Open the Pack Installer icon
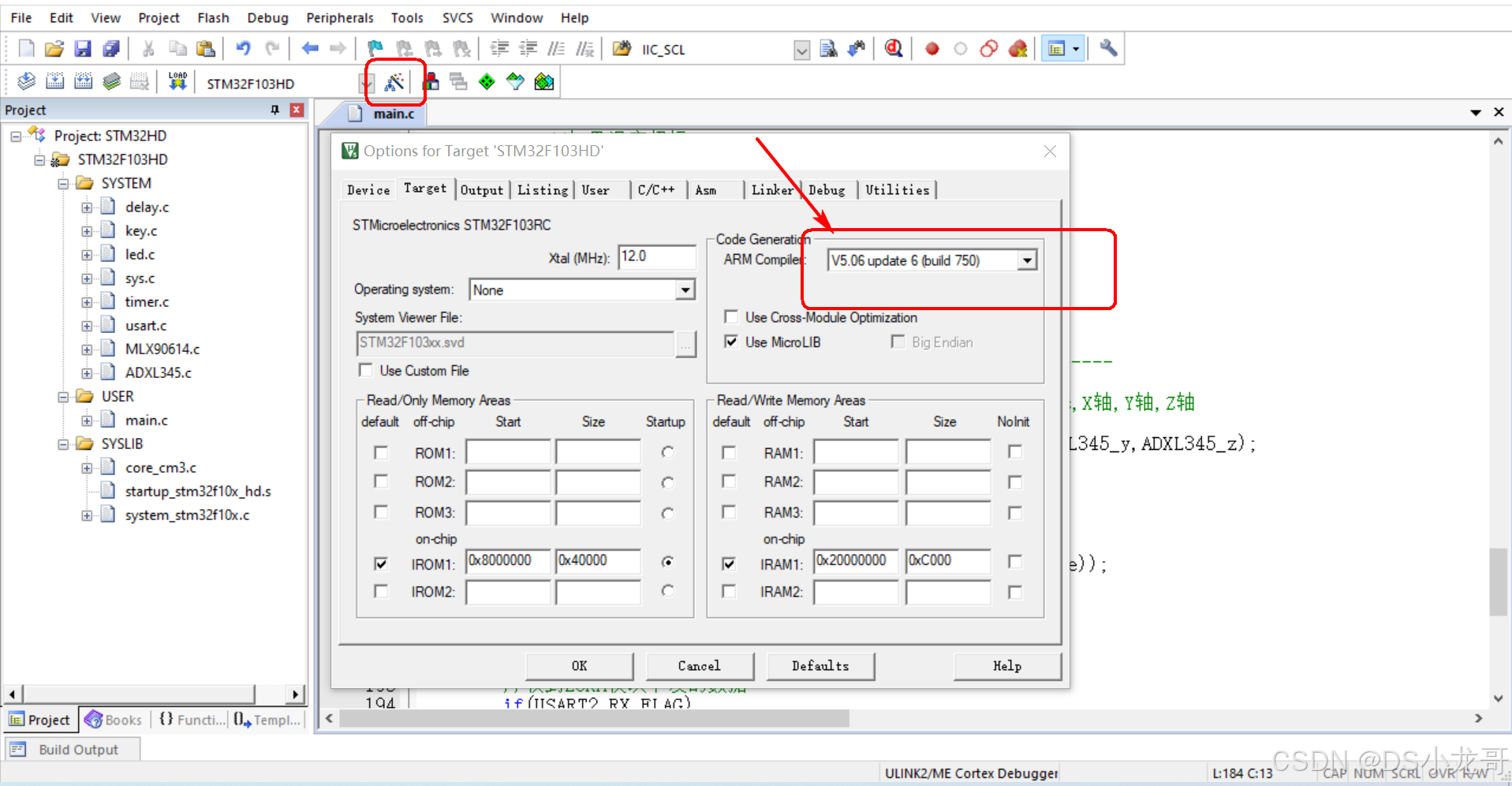This screenshot has width=1512, height=786. 544,81
